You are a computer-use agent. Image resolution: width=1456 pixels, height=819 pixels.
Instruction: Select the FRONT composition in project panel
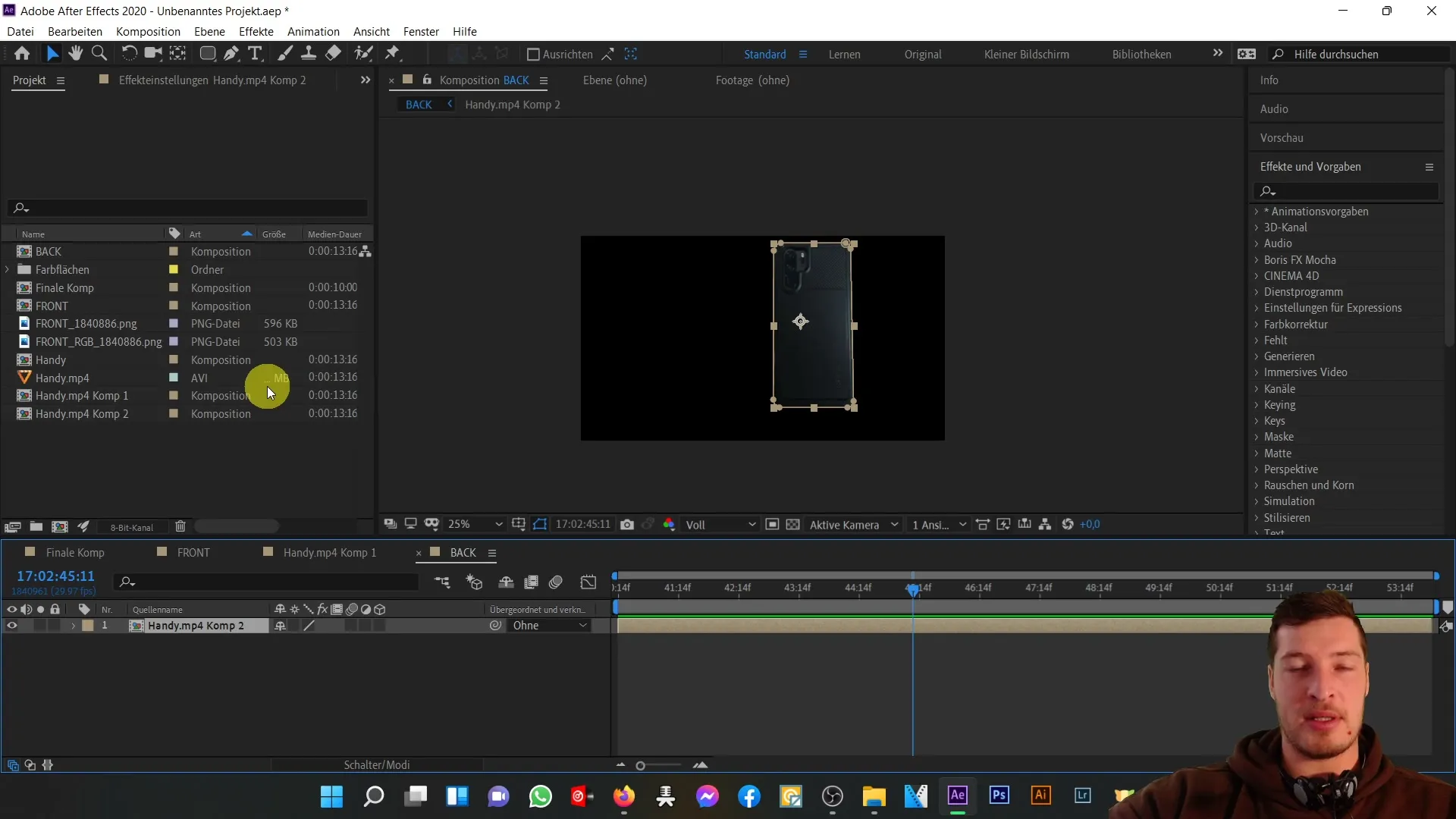(x=51, y=306)
